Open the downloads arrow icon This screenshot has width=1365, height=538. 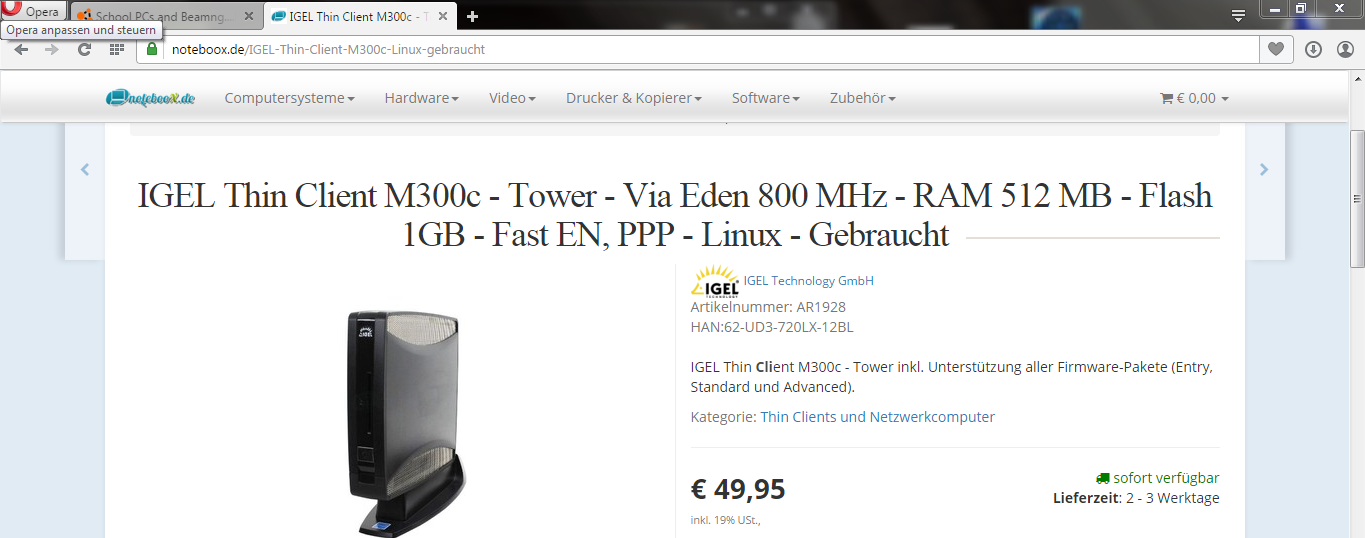[1313, 49]
